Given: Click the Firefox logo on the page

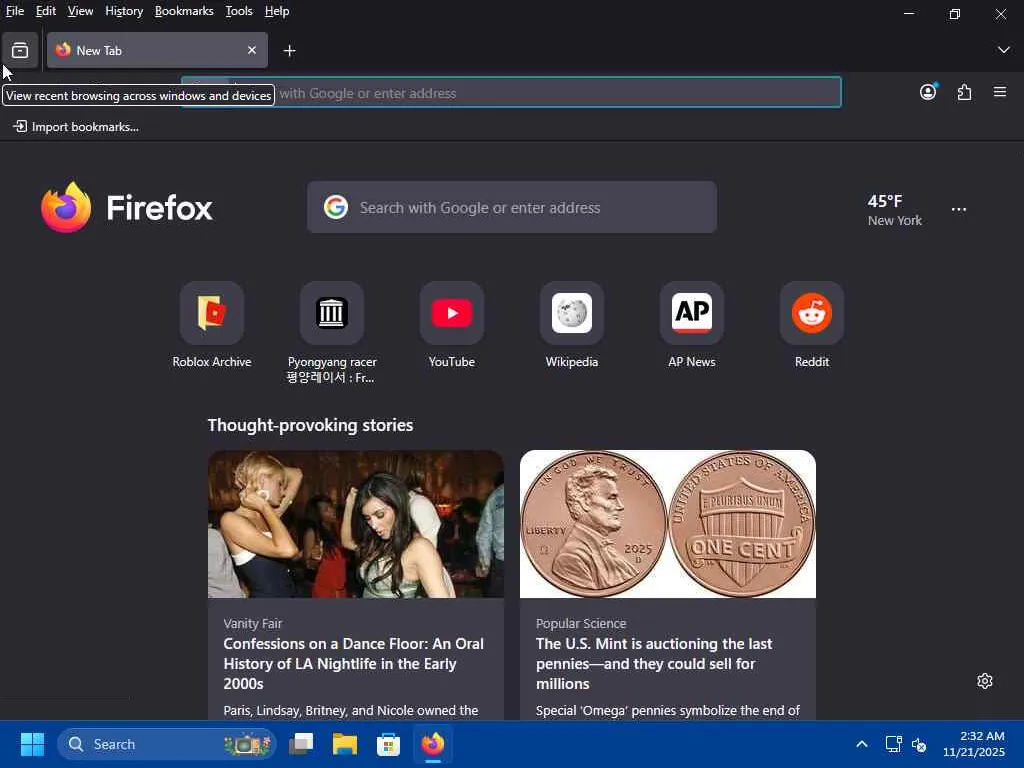Looking at the screenshot, I should tap(127, 208).
